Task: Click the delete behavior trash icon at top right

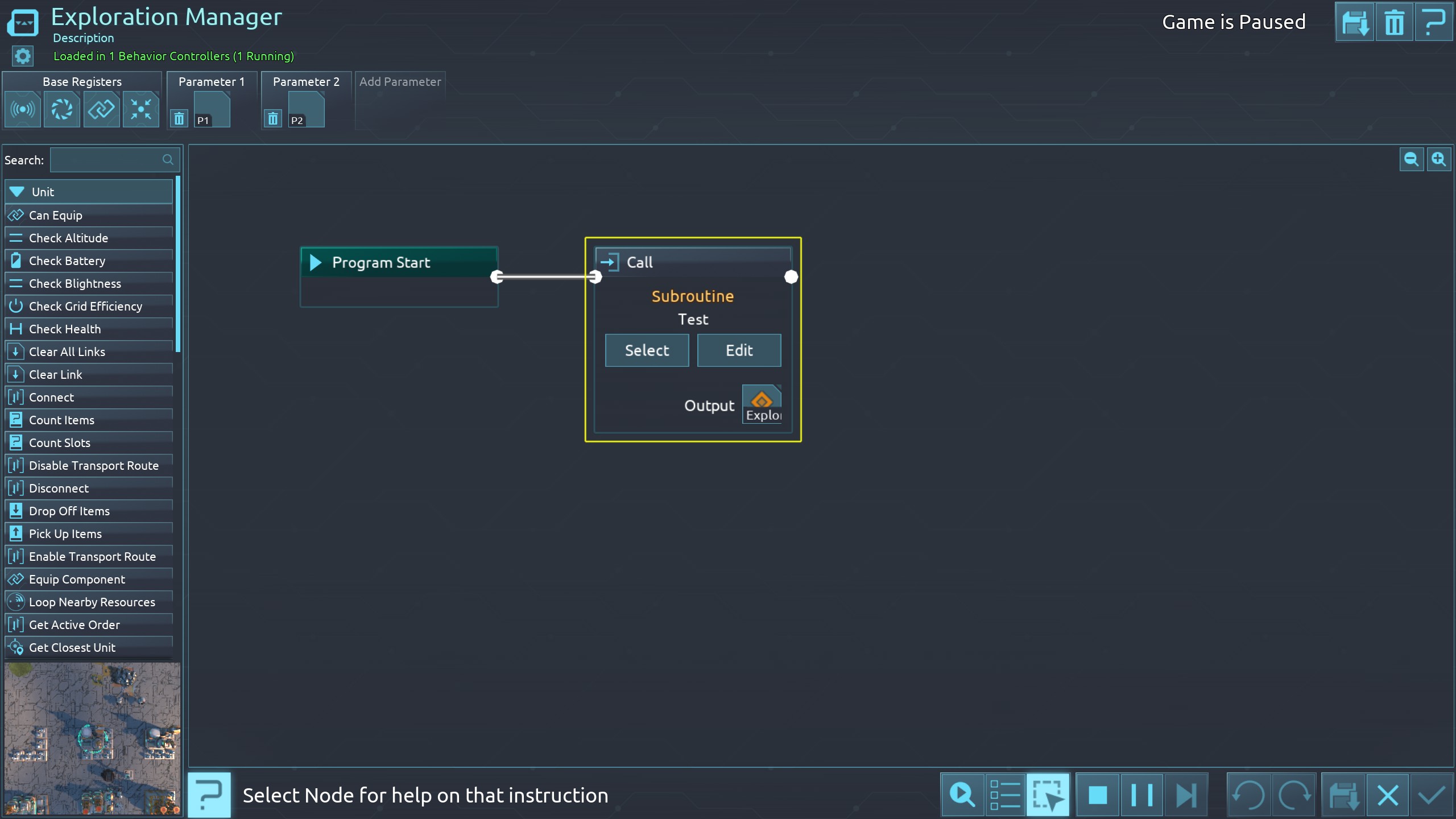Action: click(x=1394, y=23)
